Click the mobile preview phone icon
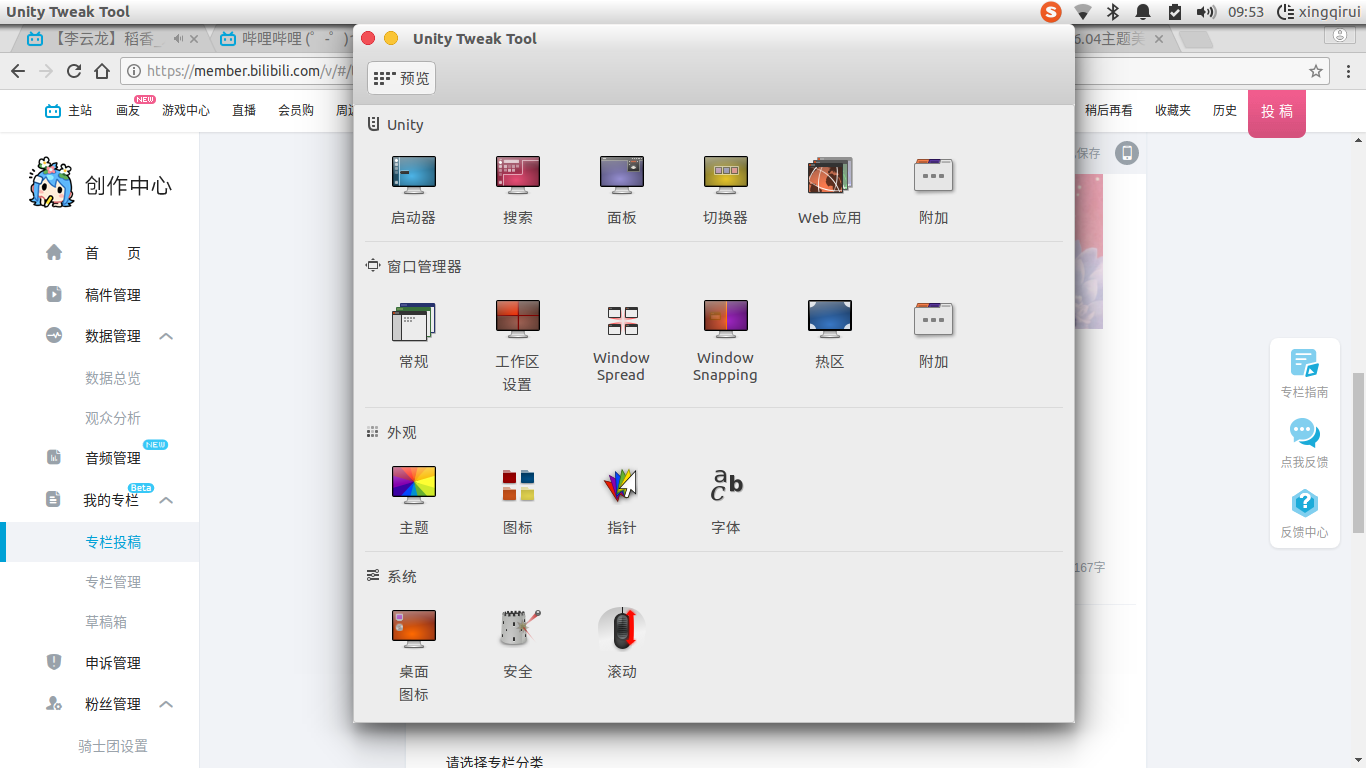The image size is (1366, 768). pyautogui.click(x=1127, y=153)
